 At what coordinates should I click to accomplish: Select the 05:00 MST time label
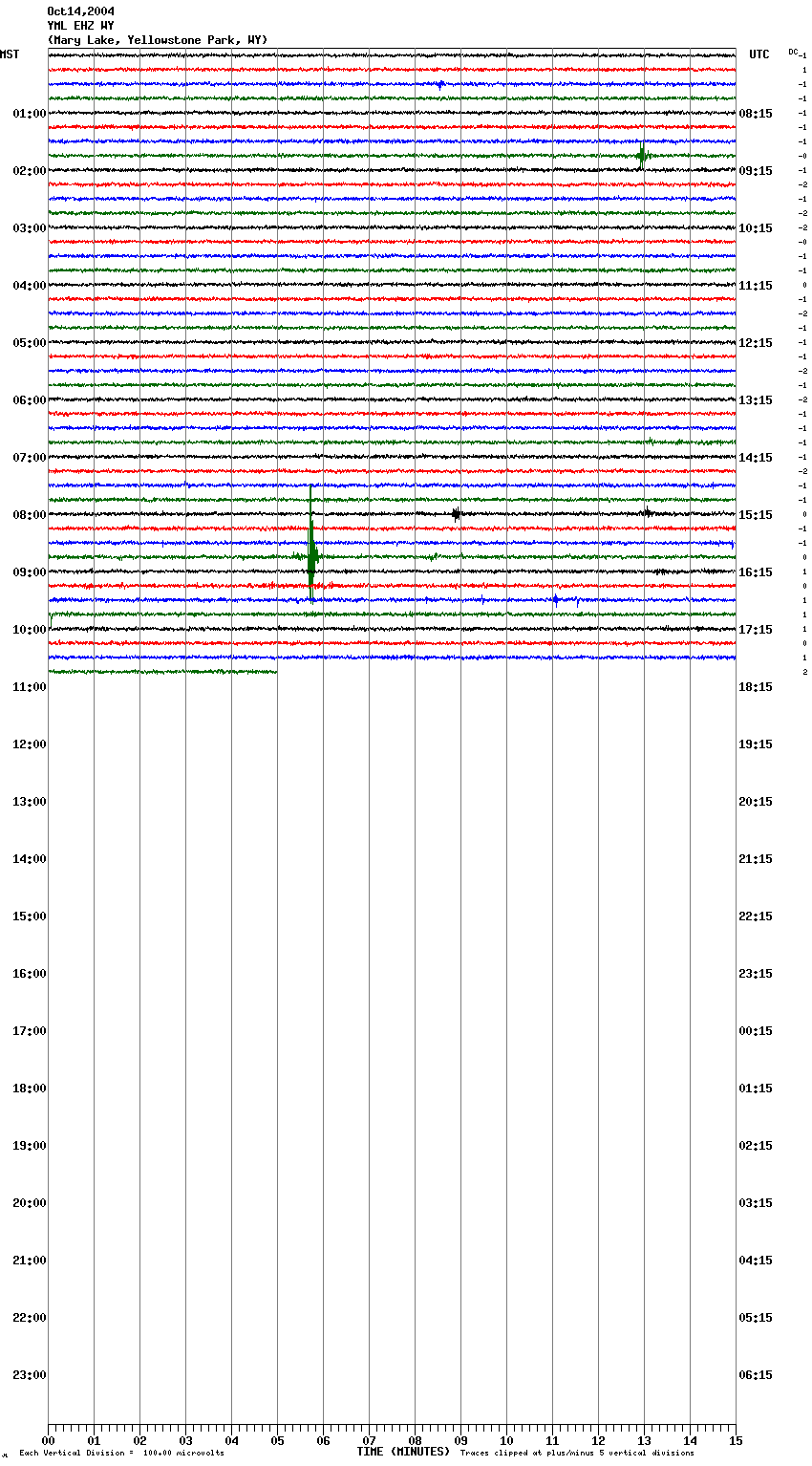(x=30, y=343)
